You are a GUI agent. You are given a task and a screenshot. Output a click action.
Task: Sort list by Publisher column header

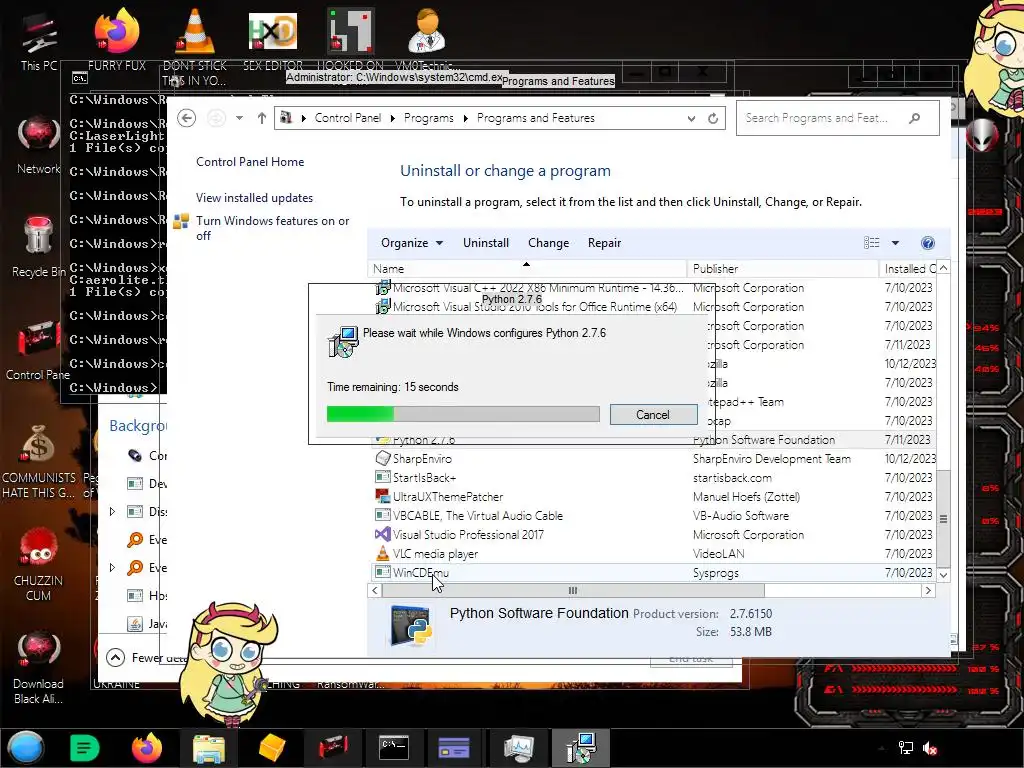782,269
